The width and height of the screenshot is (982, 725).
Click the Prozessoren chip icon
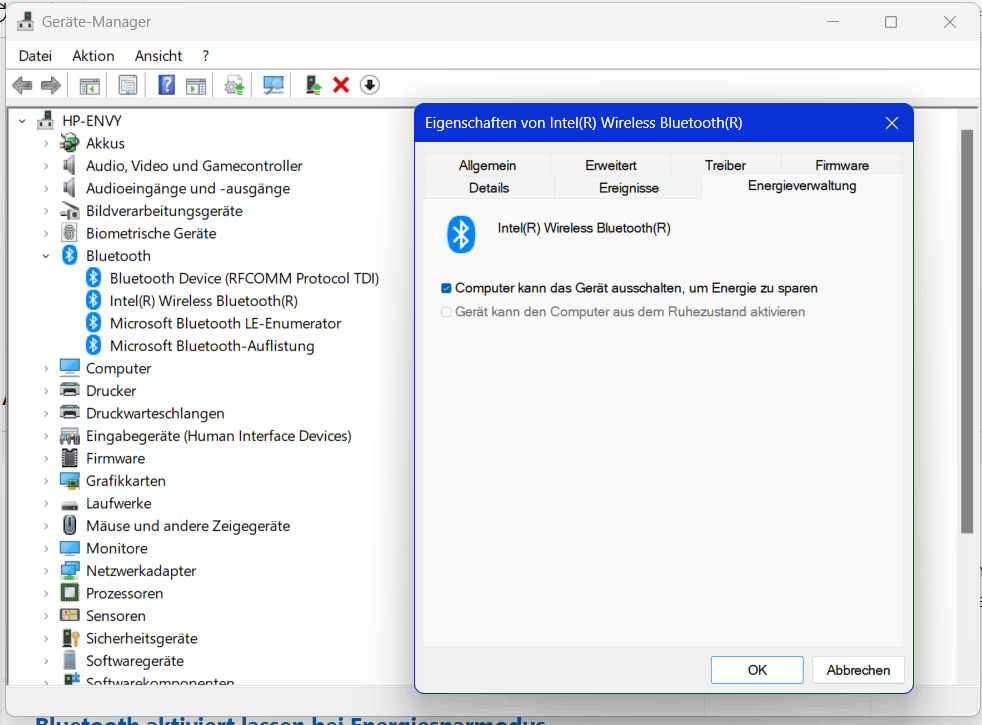(70, 593)
